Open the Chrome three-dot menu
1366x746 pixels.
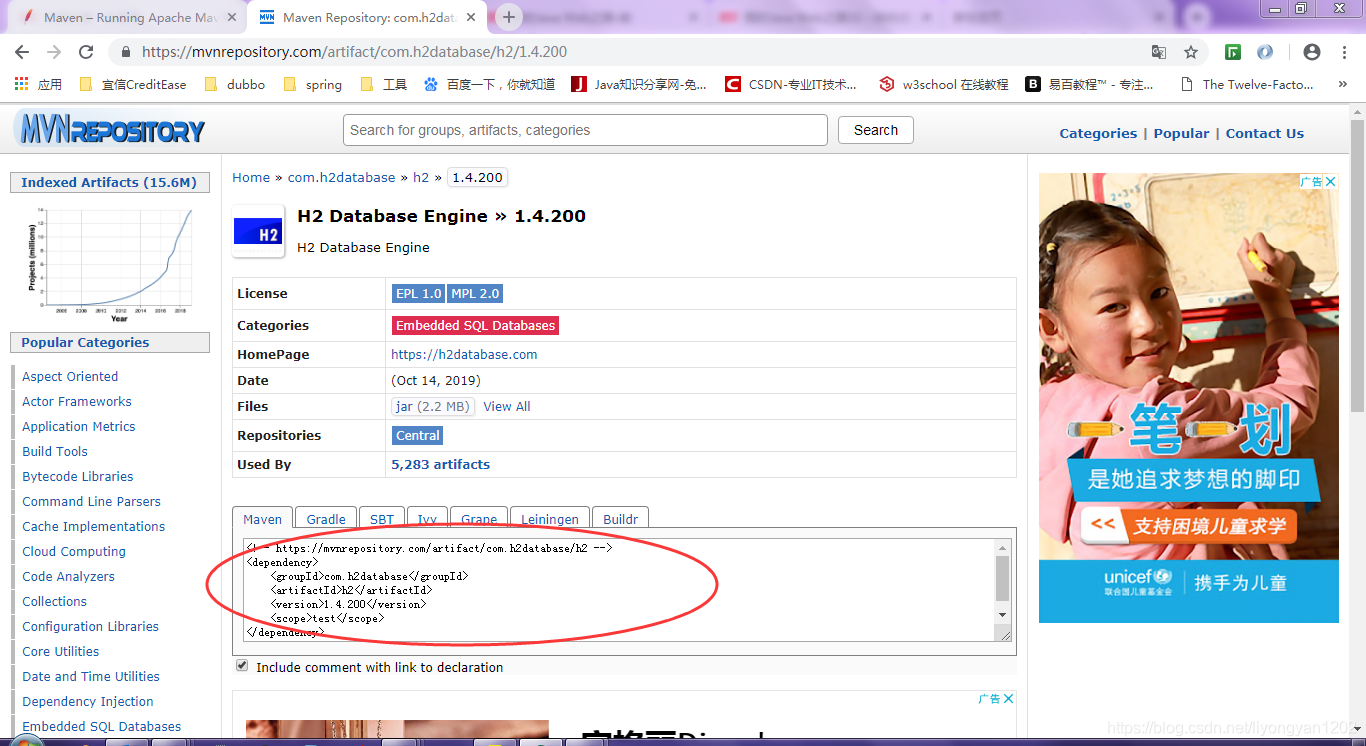[x=1344, y=52]
